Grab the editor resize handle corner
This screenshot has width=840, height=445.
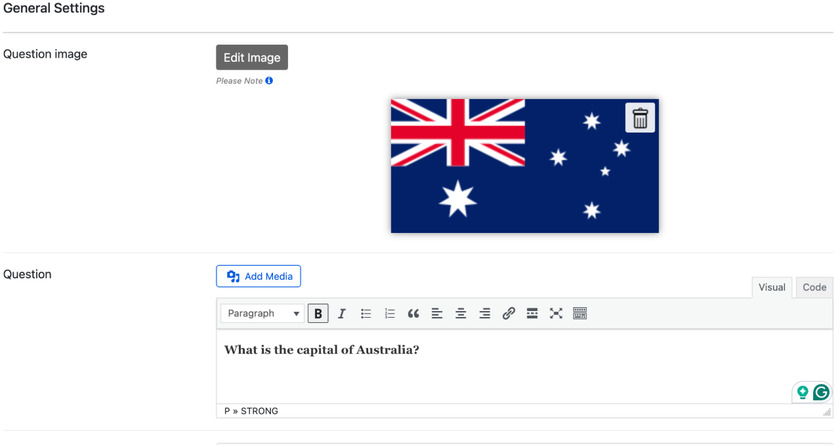[827, 412]
